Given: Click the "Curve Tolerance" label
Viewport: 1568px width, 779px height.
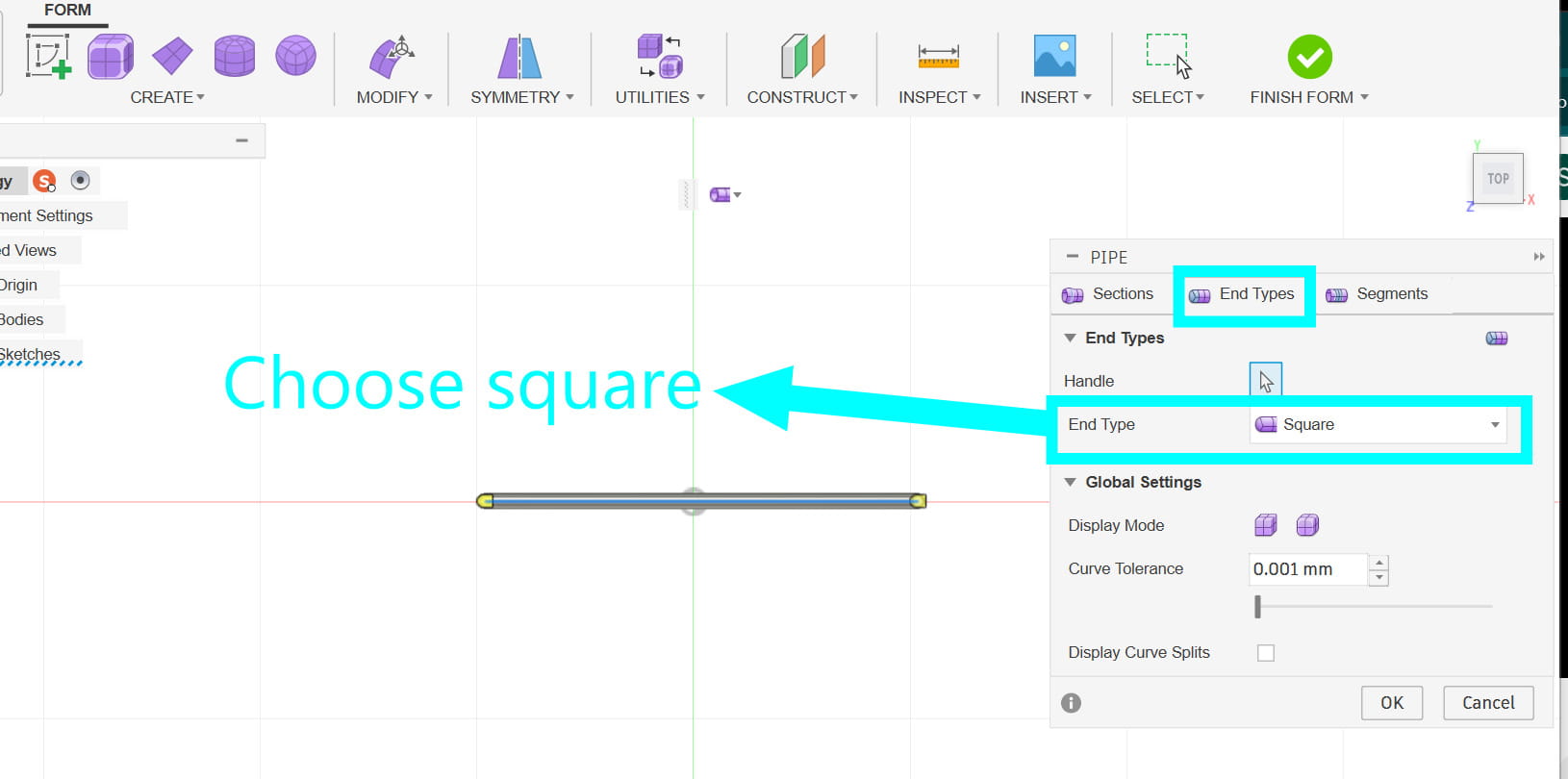Looking at the screenshot, I should (x=1125, y=568).
